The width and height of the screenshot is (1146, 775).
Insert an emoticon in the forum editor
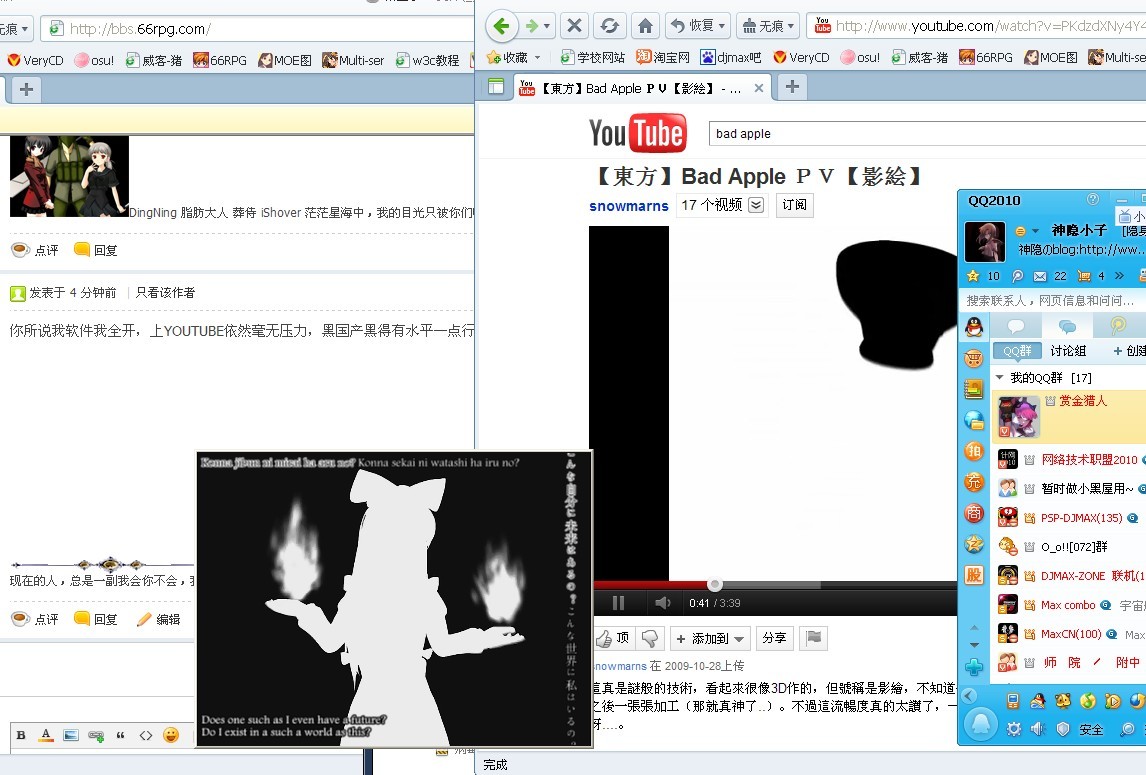(x=171, y=736)
